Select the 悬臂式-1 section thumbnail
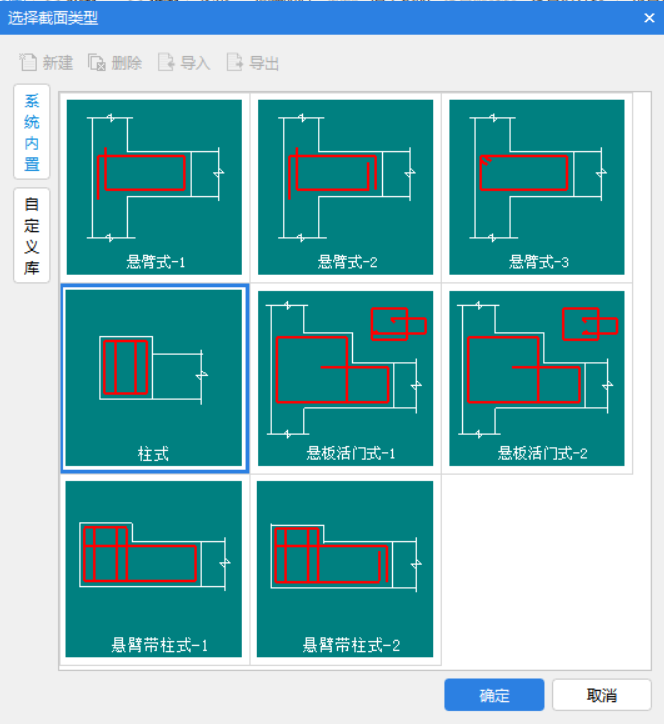The image size is (664, 724). point(154,187)
